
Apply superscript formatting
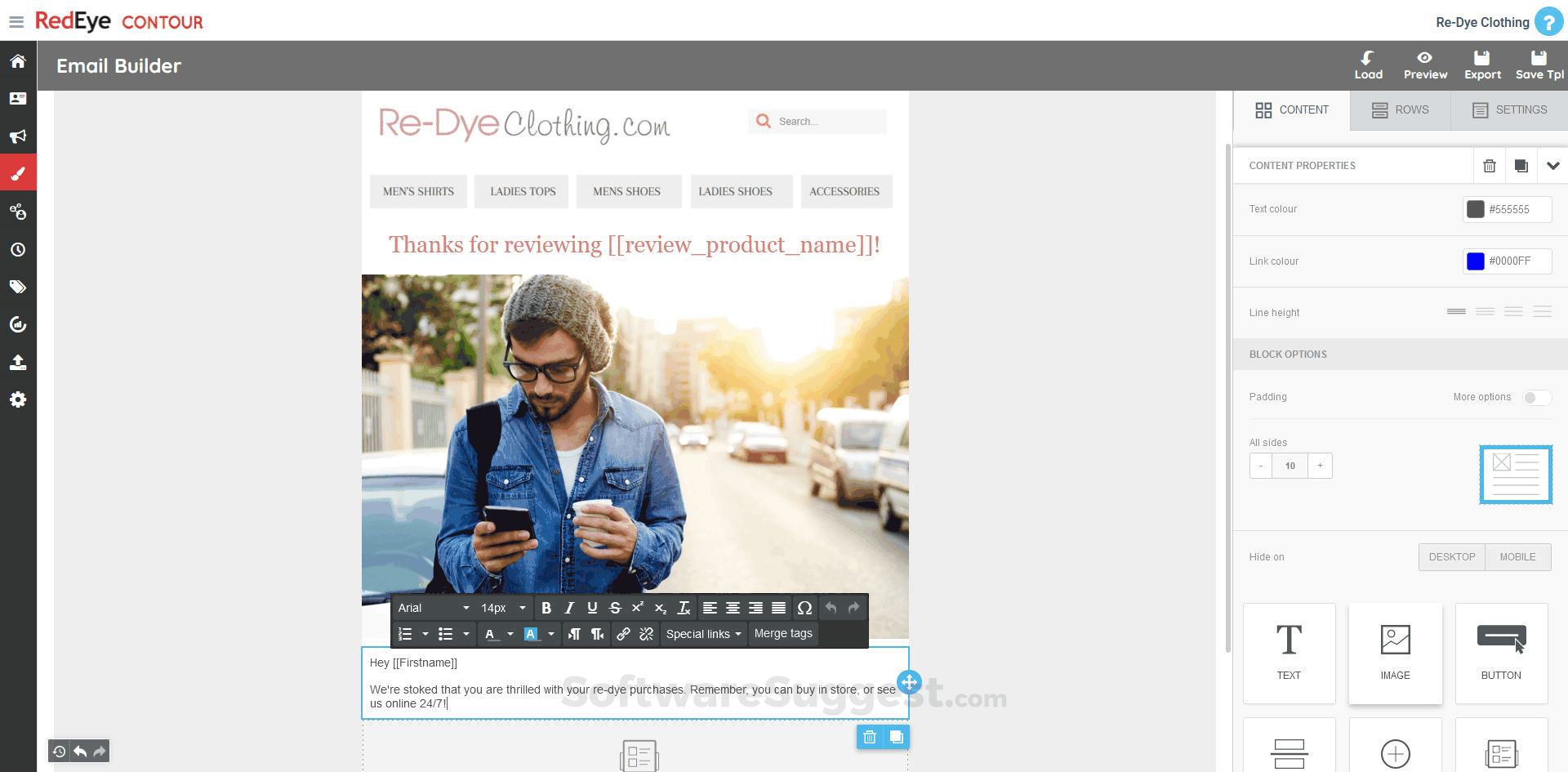638,608
